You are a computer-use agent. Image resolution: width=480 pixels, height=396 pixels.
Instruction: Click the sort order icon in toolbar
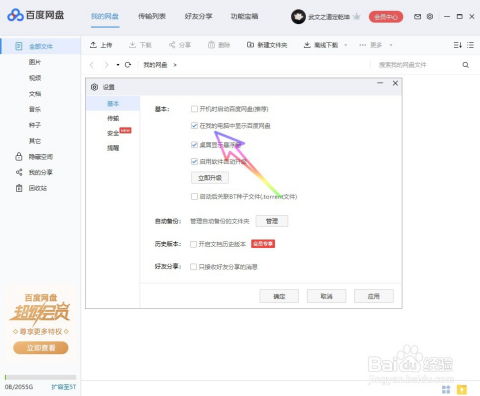tap(458, 45)
